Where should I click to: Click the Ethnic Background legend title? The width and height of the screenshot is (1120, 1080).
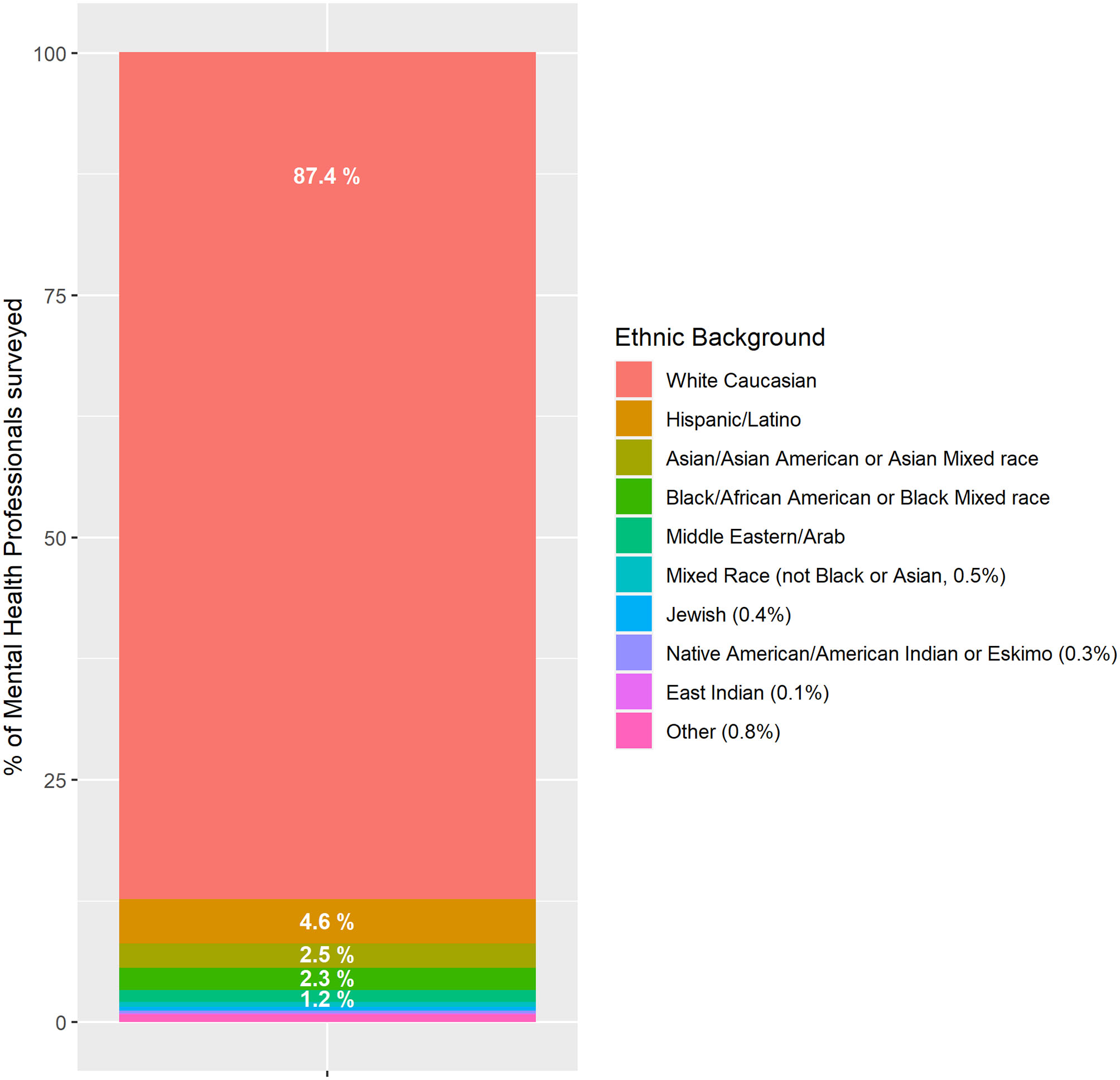pos(719,337)
